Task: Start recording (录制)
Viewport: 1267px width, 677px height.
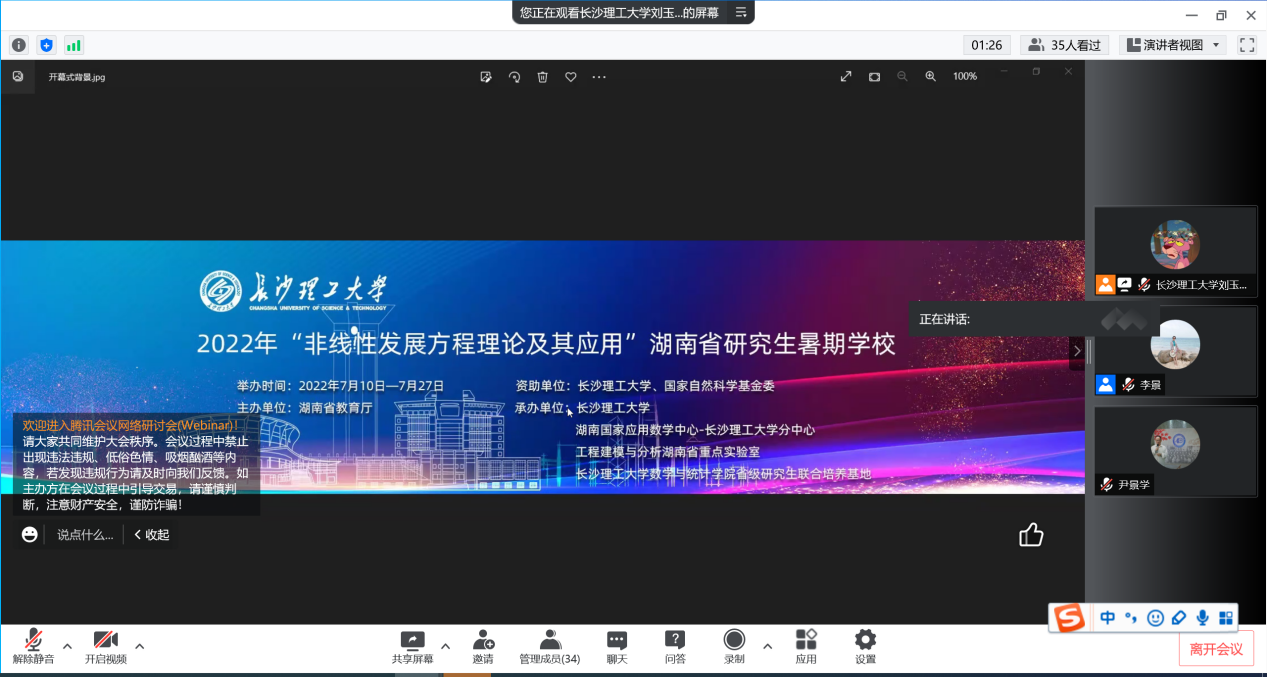Action: [734, 646]
